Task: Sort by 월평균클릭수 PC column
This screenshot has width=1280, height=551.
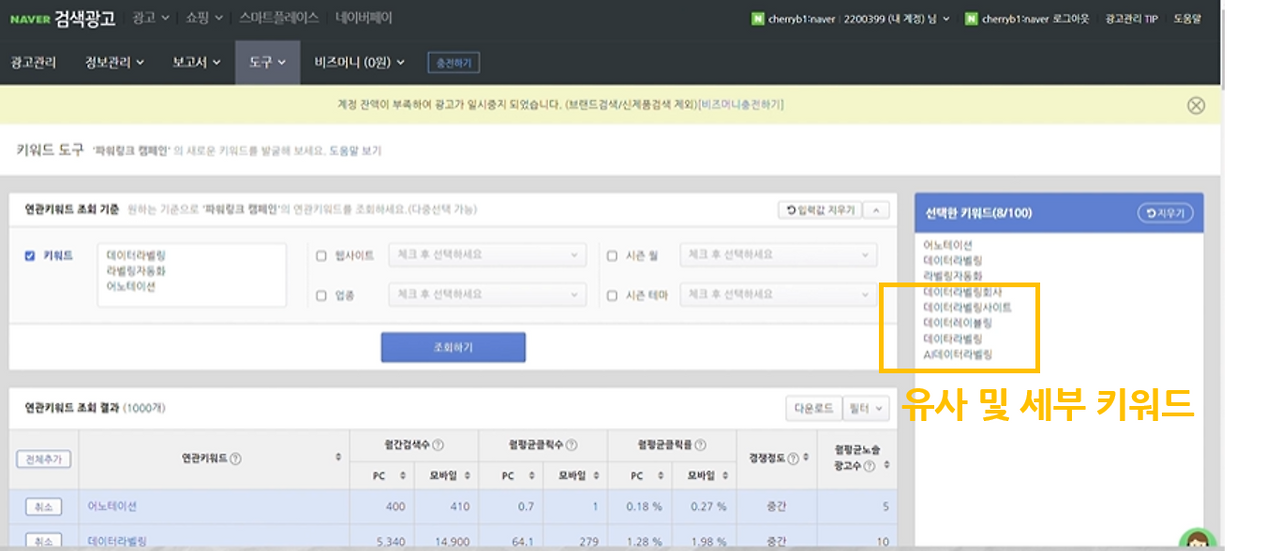Action: click(532, 476)
